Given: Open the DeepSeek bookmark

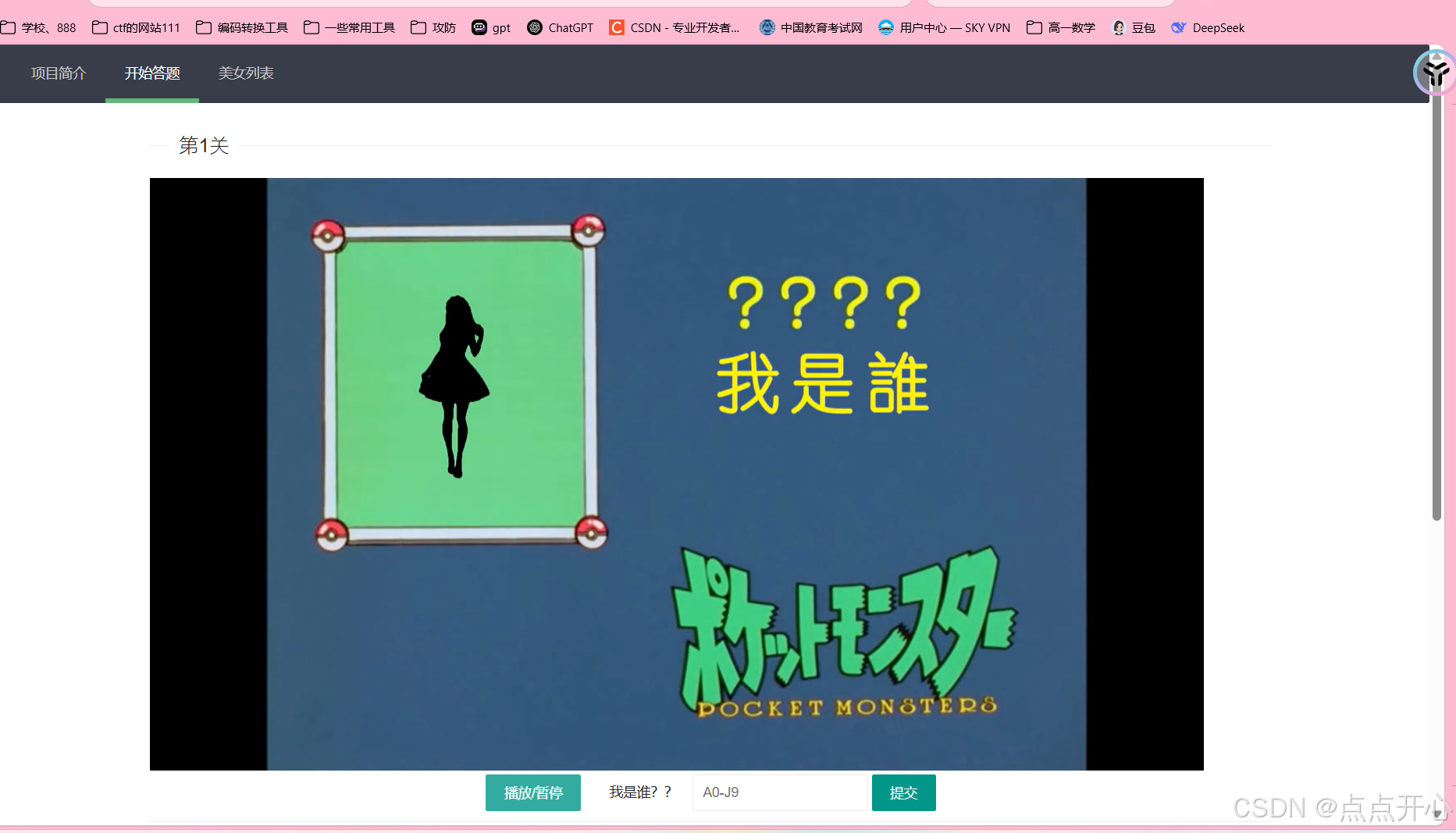Looking at the screenshot, I should pyautogui.click(x=1208, y=27).
